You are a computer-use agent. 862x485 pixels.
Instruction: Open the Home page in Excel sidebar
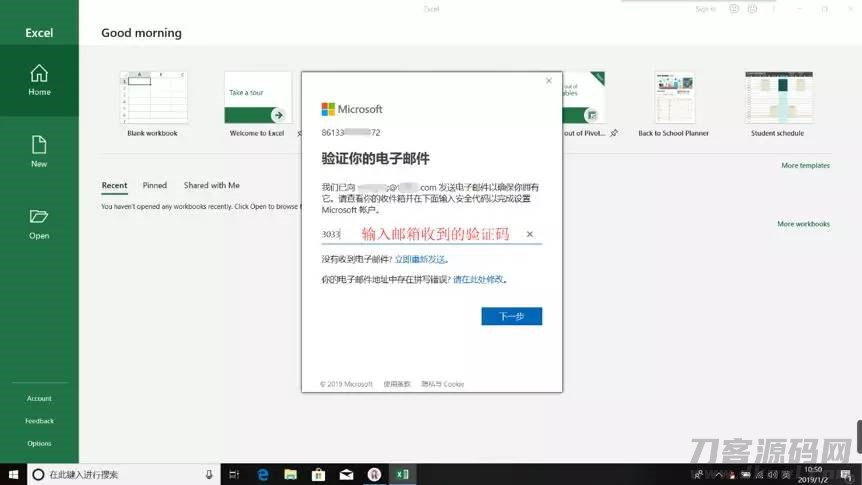click(39, 80)
